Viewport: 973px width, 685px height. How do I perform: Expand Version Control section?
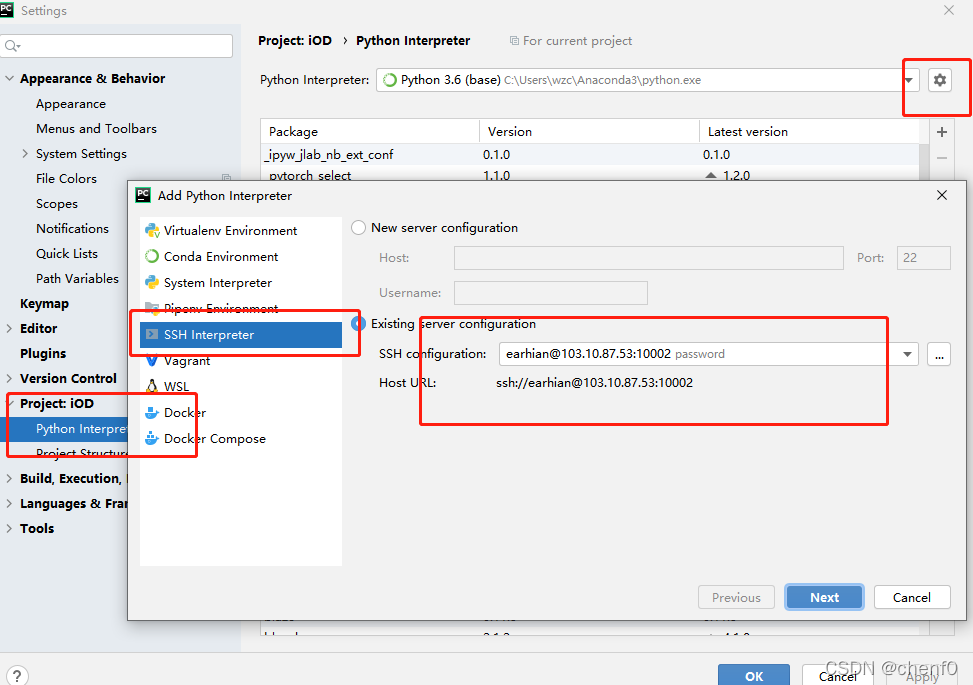pos(9,378)
